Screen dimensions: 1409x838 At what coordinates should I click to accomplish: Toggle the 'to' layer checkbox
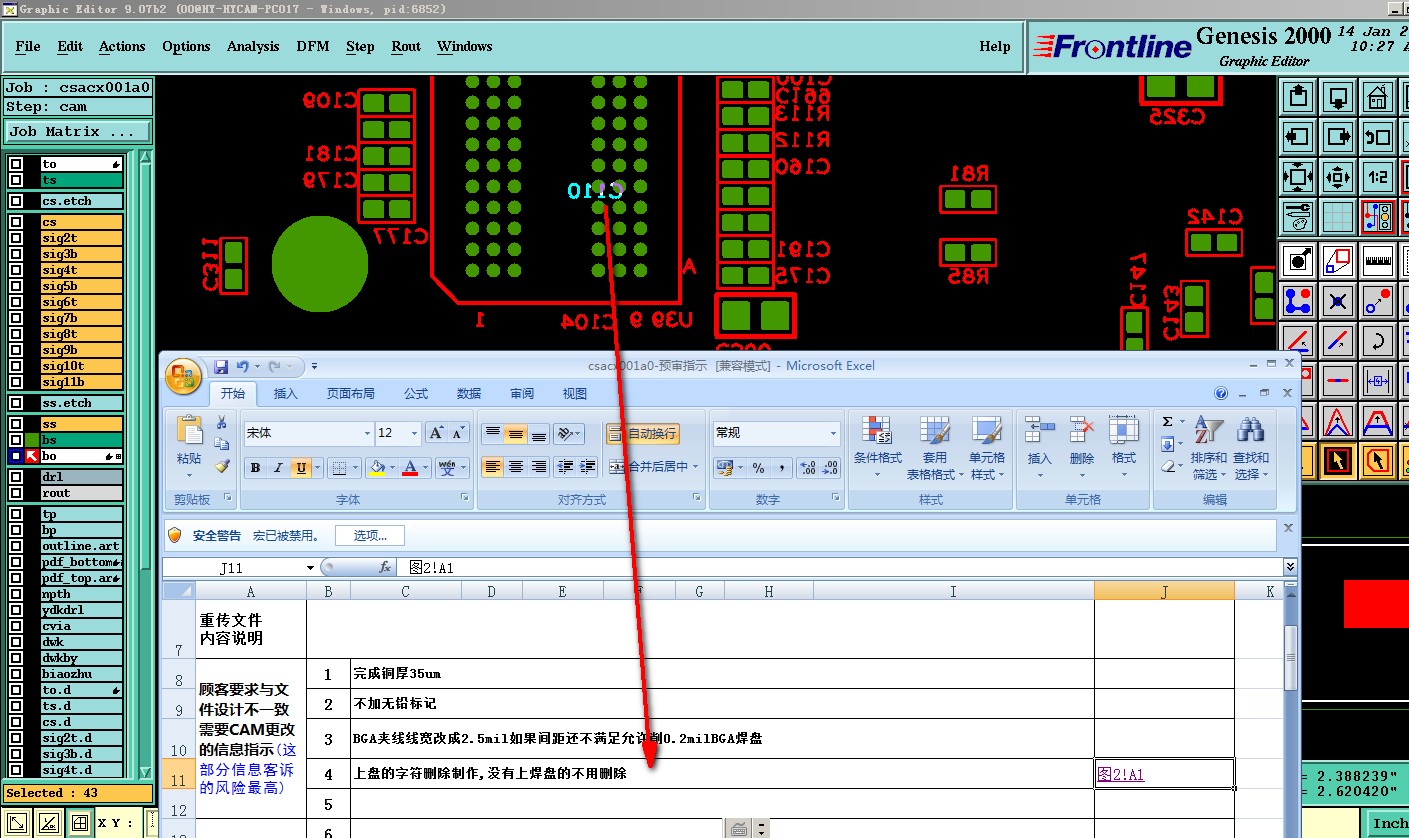pyautogui.click(x=16, y=164)
